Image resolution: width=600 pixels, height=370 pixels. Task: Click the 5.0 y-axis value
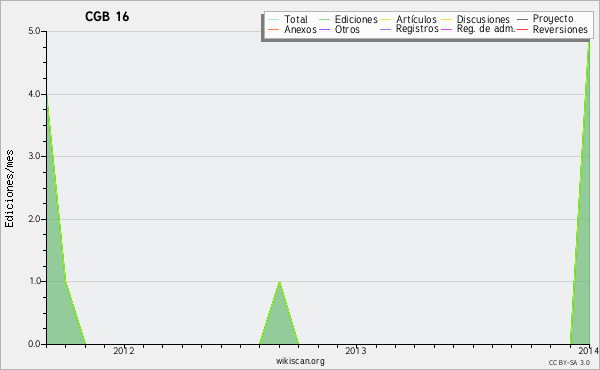coord(34,31)
